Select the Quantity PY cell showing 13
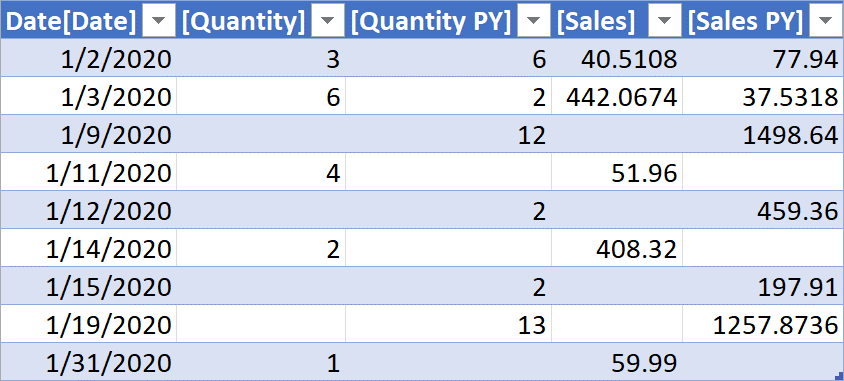Screen dimensions: 844x381 (449, 324)
